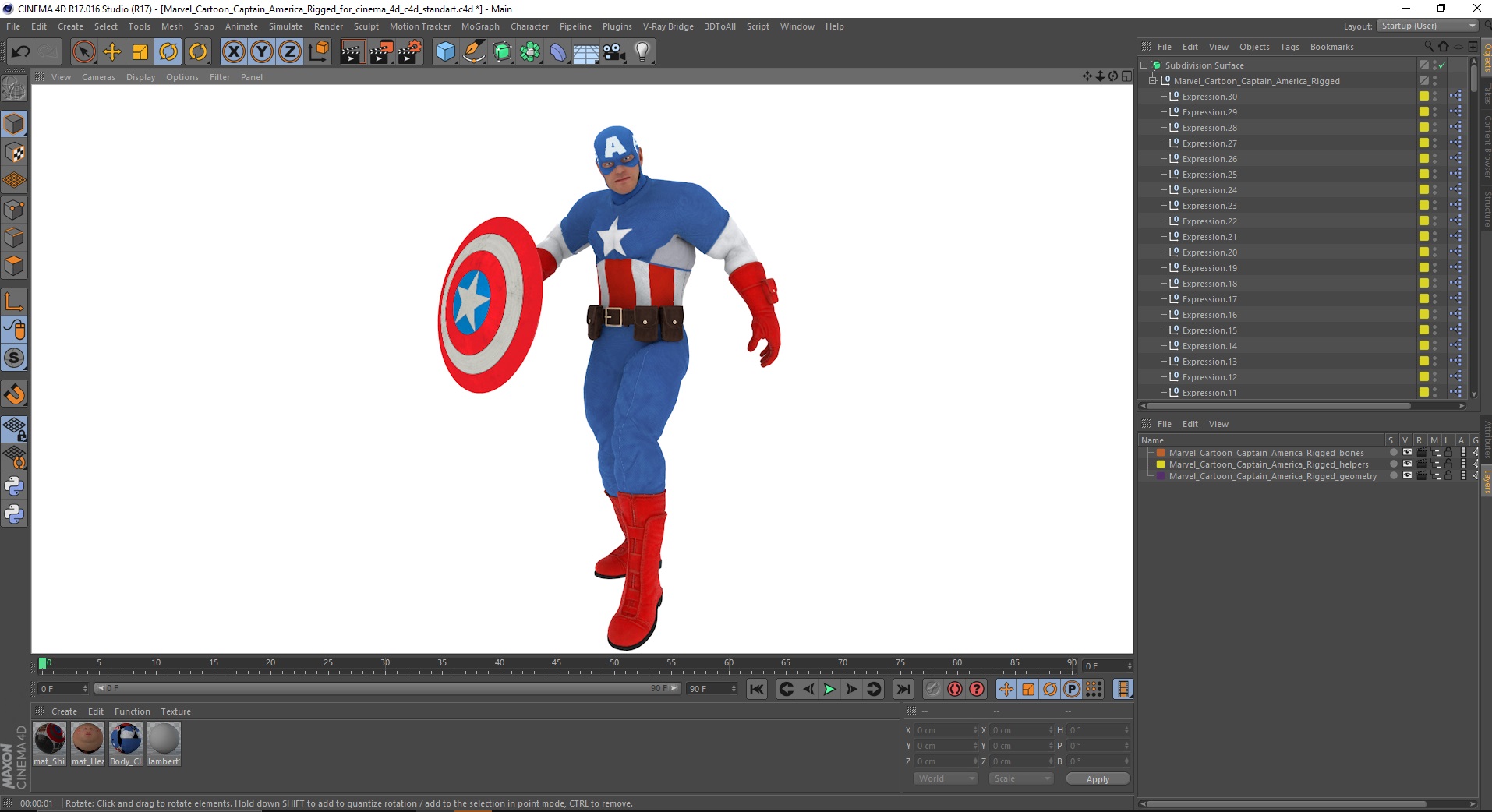Toggle the Y axis lock
The width and height of the screenshot is (1492, 812).
pyautogui.click(x=262, y=52)
